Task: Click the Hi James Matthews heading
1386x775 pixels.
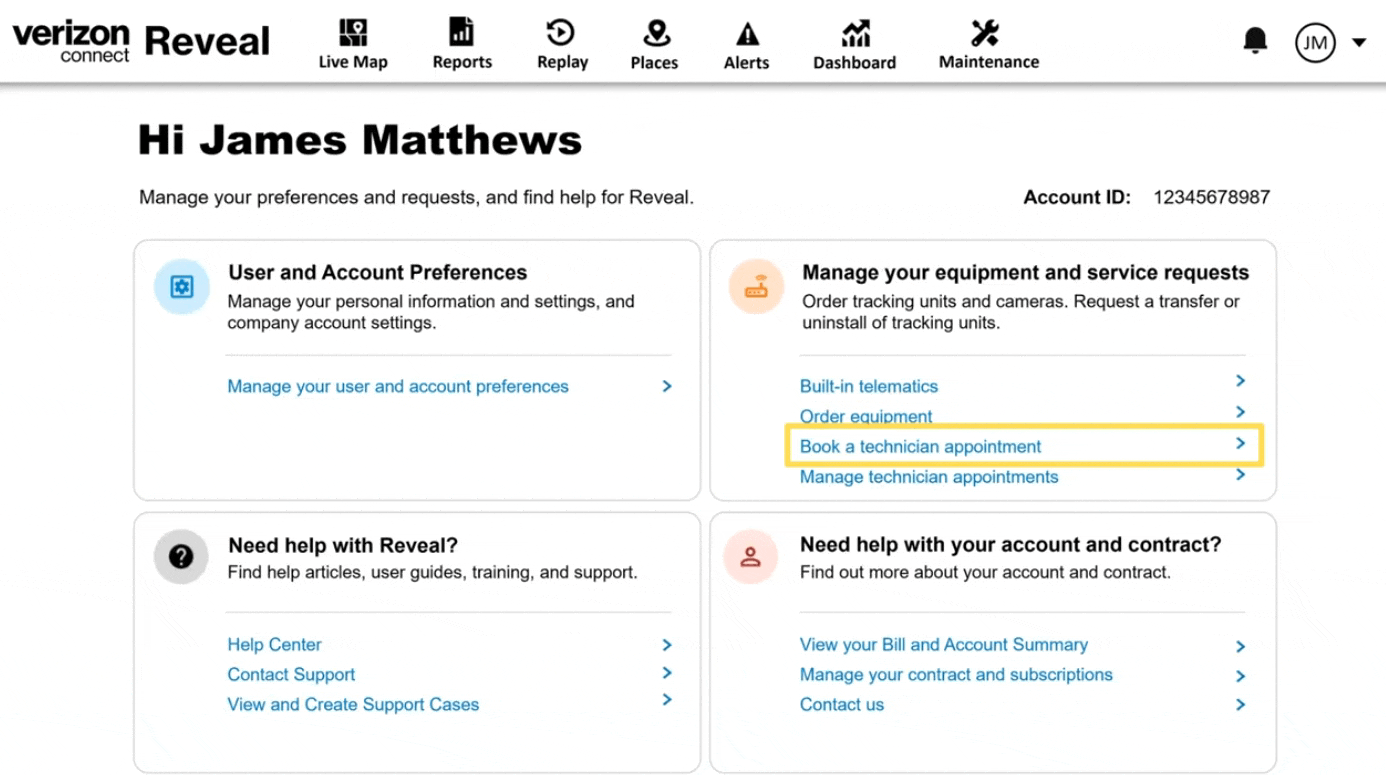Action: click(x=360, y=140)
